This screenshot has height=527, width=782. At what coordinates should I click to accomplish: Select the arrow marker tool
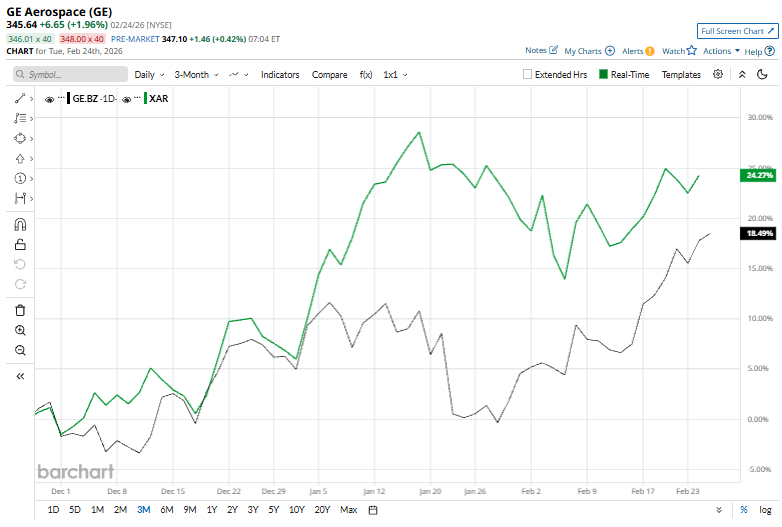point(20,159)
